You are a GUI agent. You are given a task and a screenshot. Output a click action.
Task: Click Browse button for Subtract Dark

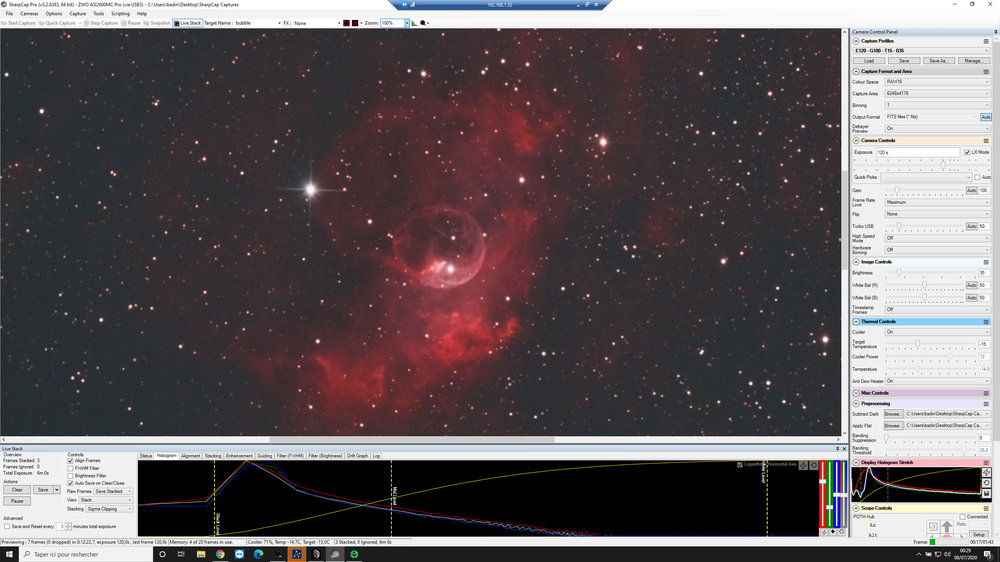[893, 414]
